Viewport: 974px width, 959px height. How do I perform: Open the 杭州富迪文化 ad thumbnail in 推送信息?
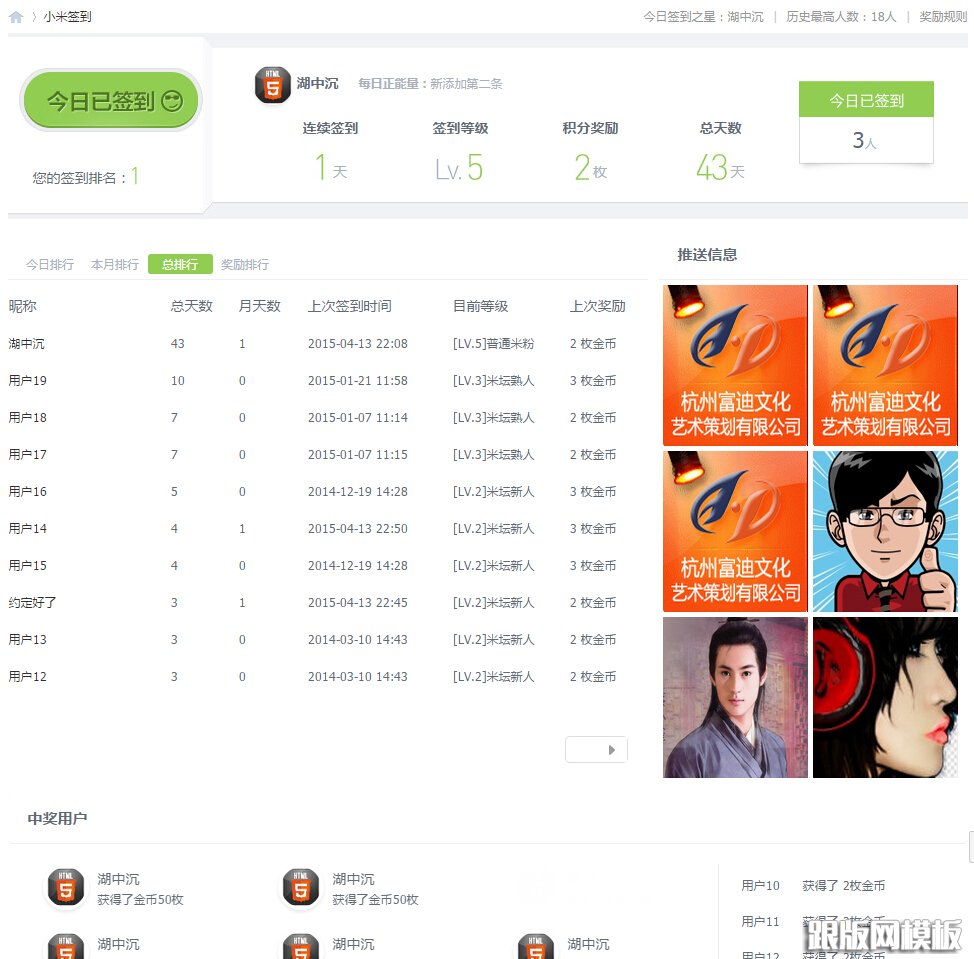pyautogui.click(x=735, y=365)
